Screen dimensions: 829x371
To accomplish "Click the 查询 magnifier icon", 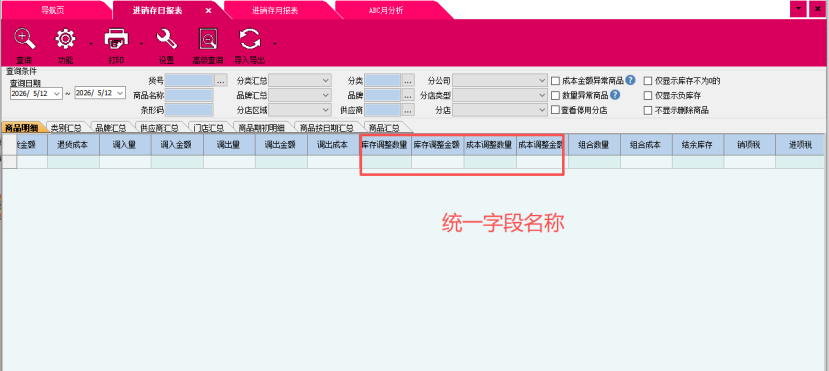I will tap(24, 40).
